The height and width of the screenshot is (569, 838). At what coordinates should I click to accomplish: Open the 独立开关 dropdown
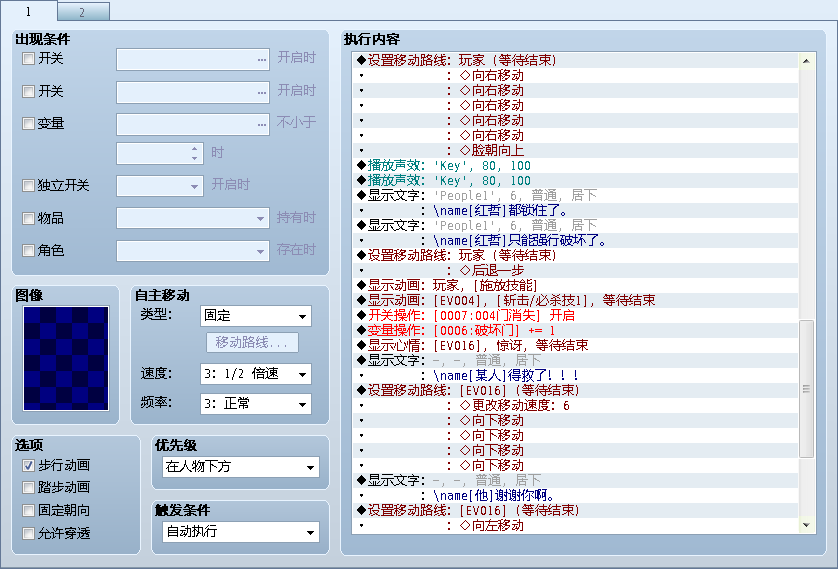[160, 186]
